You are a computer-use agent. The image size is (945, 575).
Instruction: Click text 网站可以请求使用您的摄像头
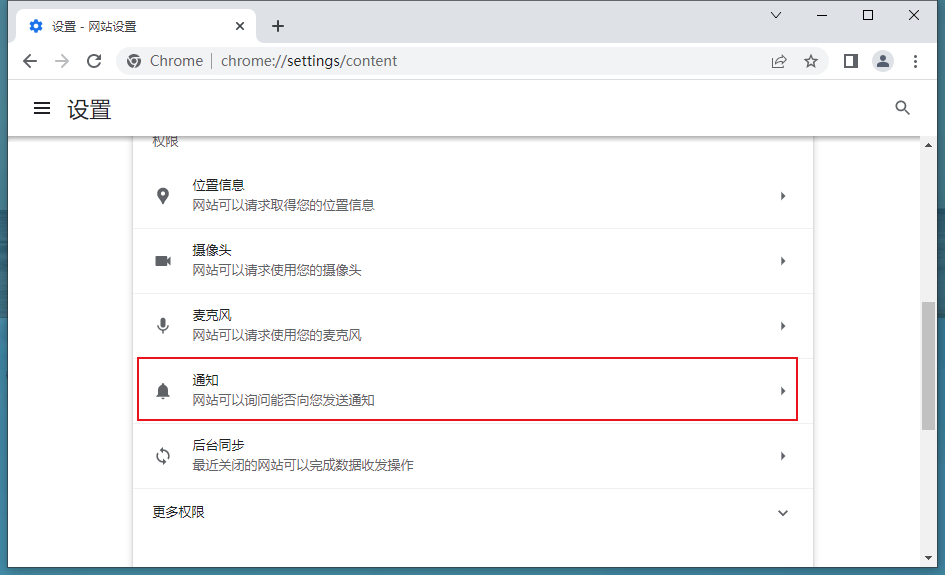pos(277,271)
